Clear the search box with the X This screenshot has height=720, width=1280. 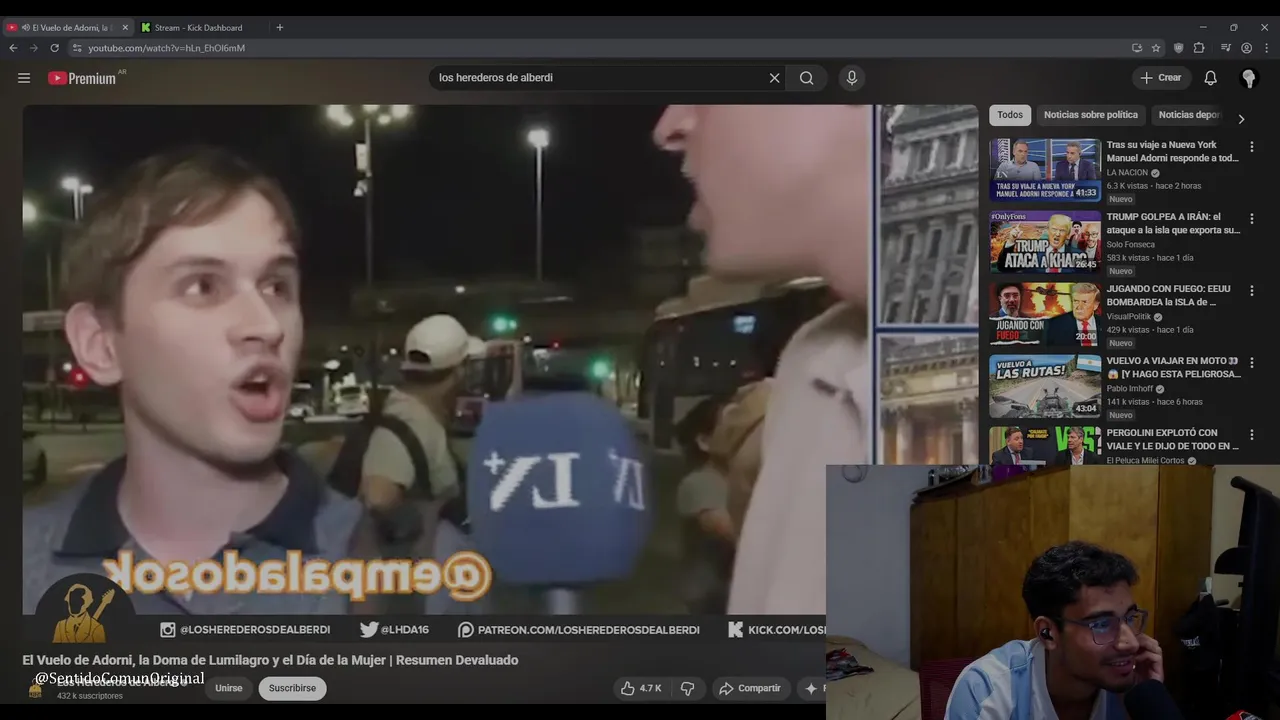tap(774, 78)
